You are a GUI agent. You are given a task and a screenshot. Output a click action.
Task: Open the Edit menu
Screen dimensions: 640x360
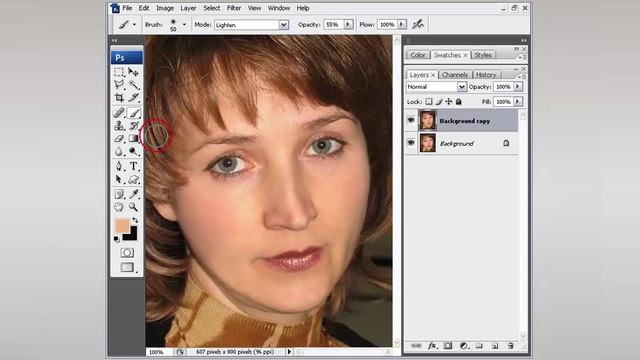144,8
